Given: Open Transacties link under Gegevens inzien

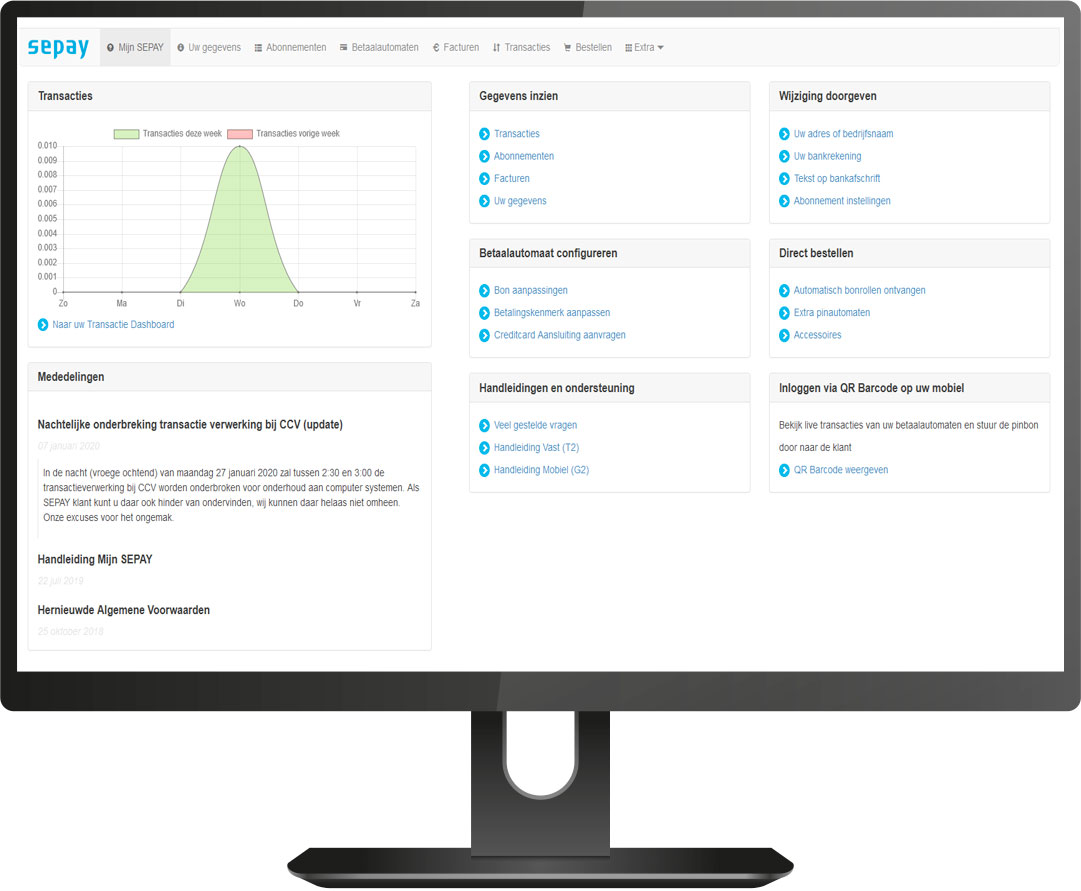Looking at the screenshot, I should (516, 134).
